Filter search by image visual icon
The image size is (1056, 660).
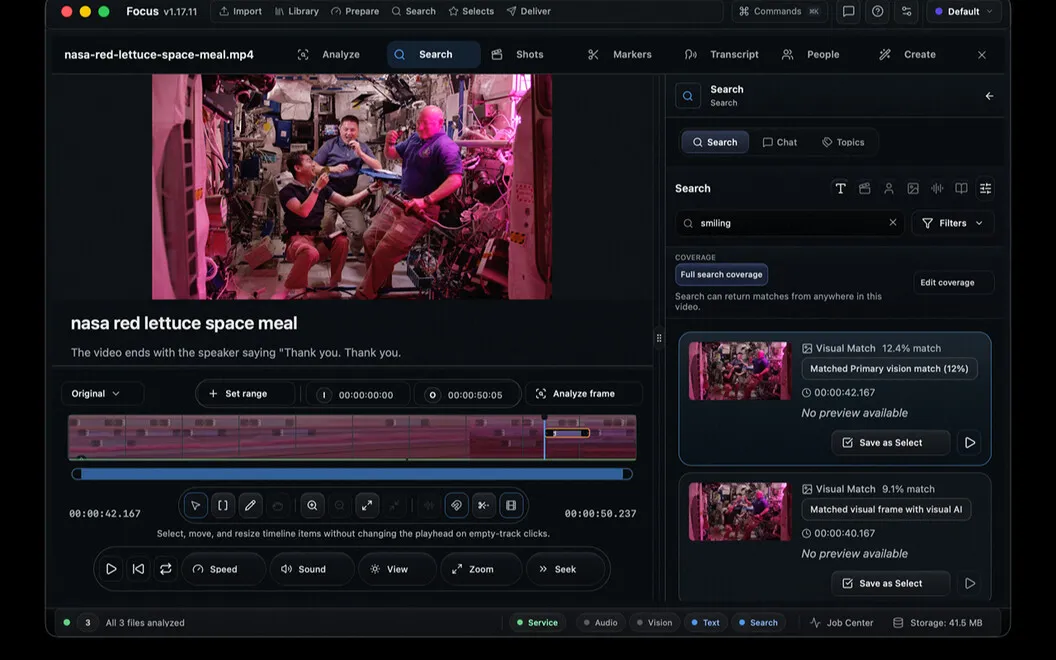pos(913,189)
